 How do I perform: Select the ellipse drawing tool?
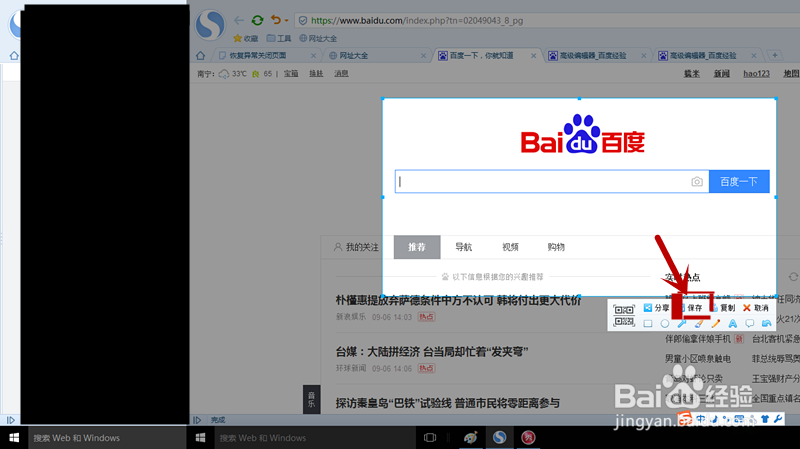[665, 323]
